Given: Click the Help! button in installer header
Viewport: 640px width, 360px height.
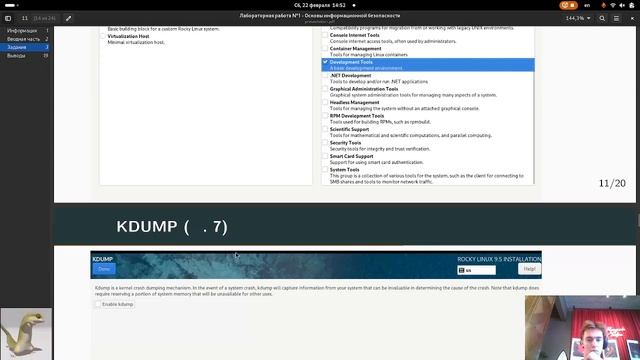Looking at the screenshot, I should (529, 269).
